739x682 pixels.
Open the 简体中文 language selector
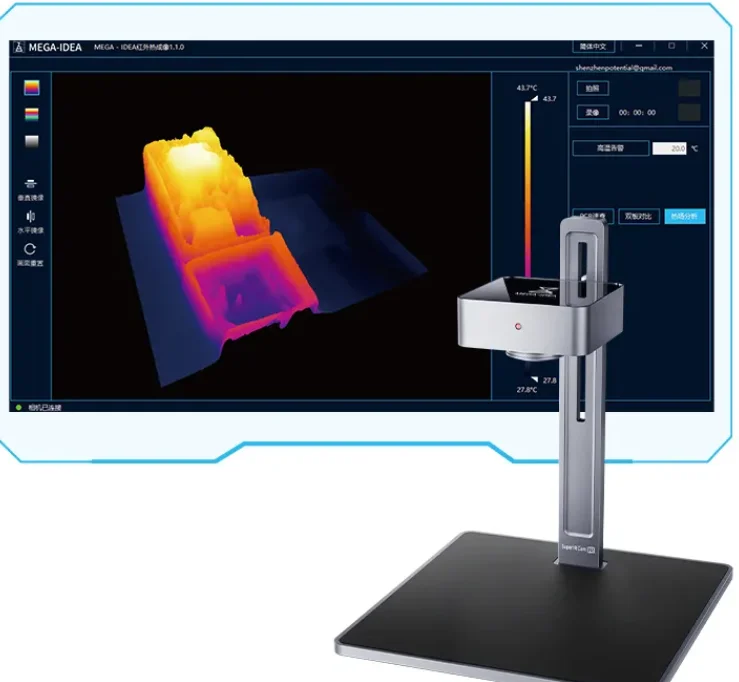(x=593, y=47)
